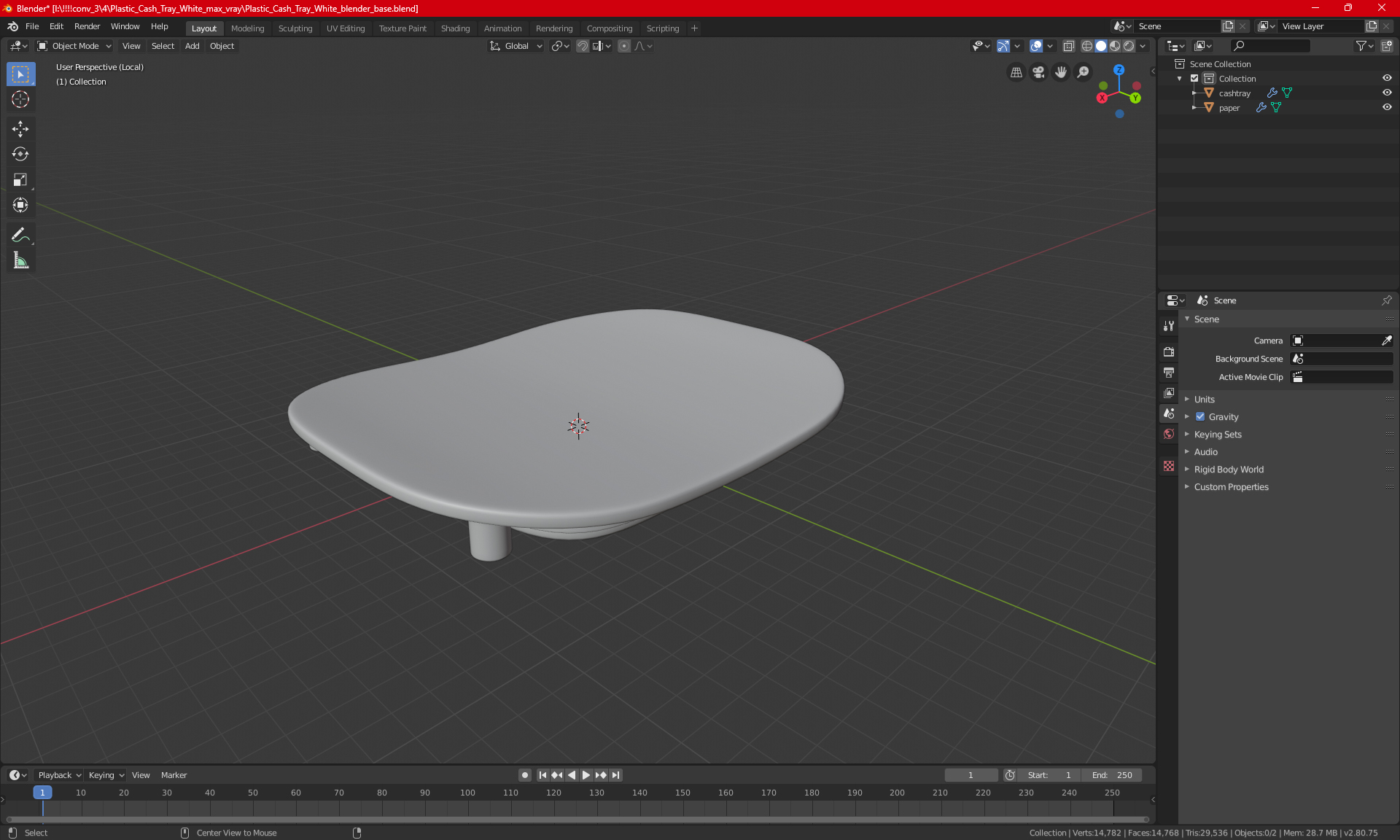This screenshot has height=840, width=1400.
Task: Activate the Move tool
Action: coord(20,129)
